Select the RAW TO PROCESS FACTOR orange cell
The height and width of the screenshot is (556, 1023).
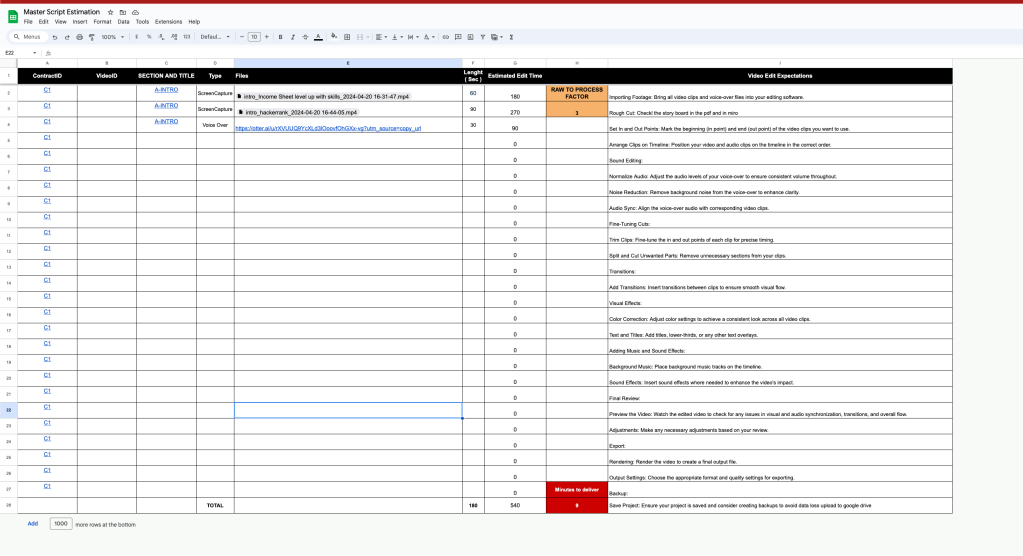point(577,93)
